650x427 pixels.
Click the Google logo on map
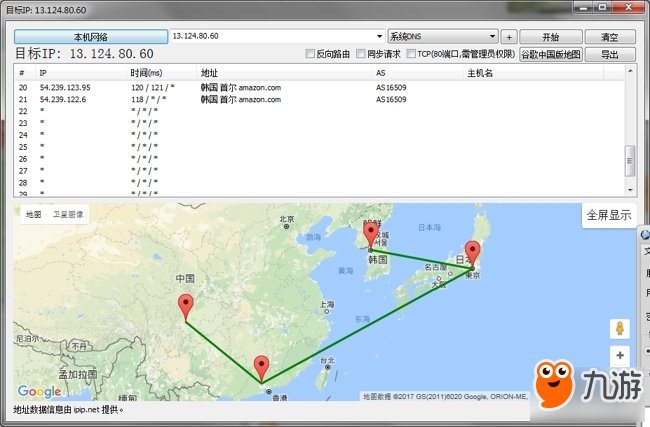coord(39,391)
